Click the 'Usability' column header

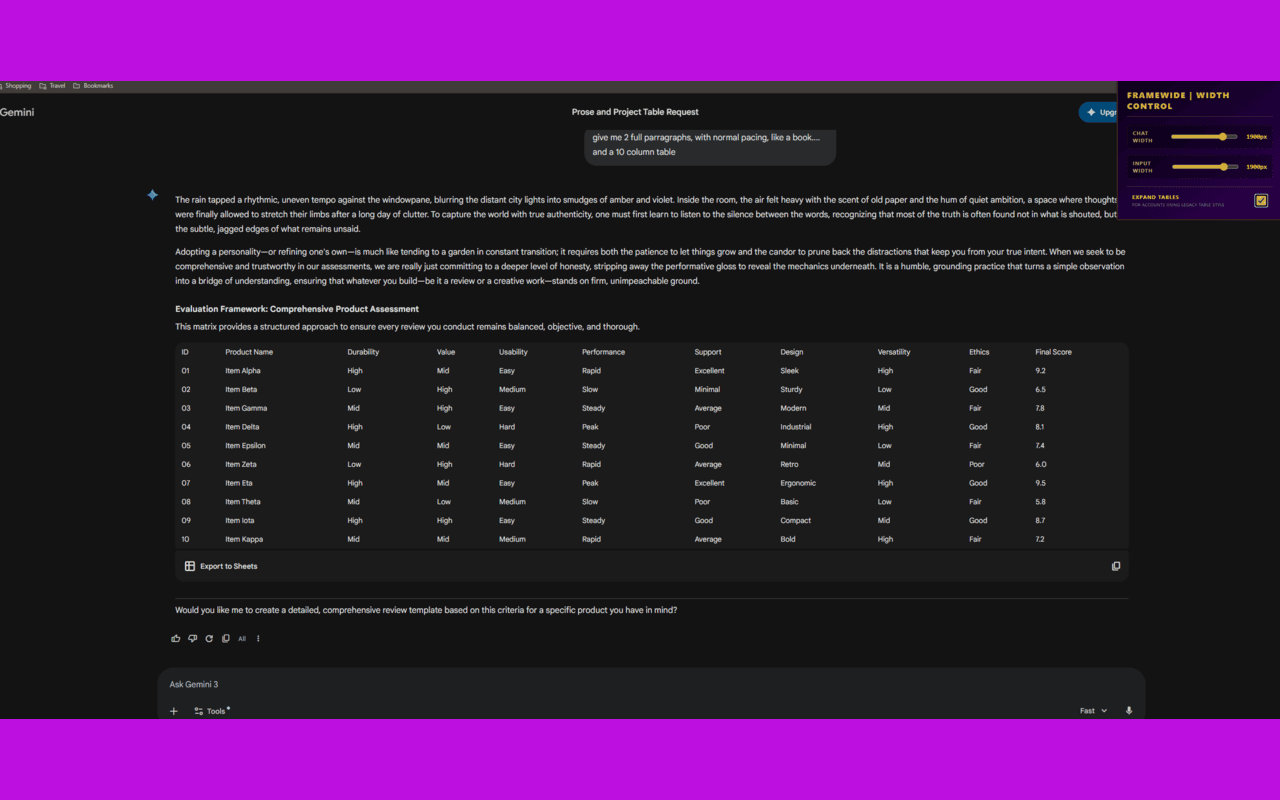point(513,352)
